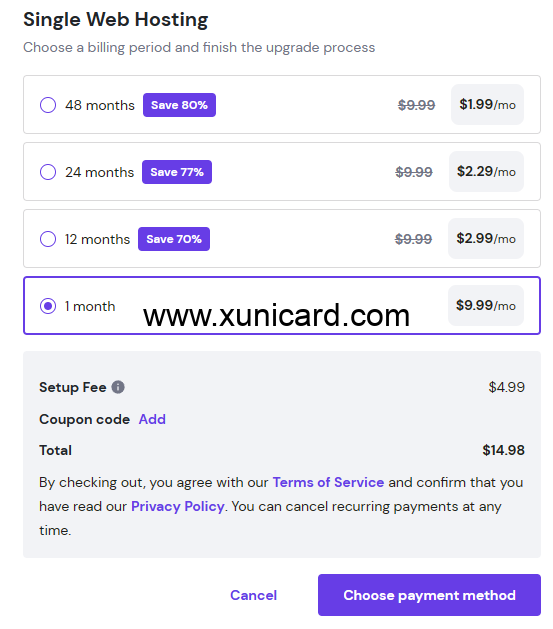Open the Privacy Policy link
The width and height of the screenshot is (553, 629).
pyautogui.click(x=177, y=507)
